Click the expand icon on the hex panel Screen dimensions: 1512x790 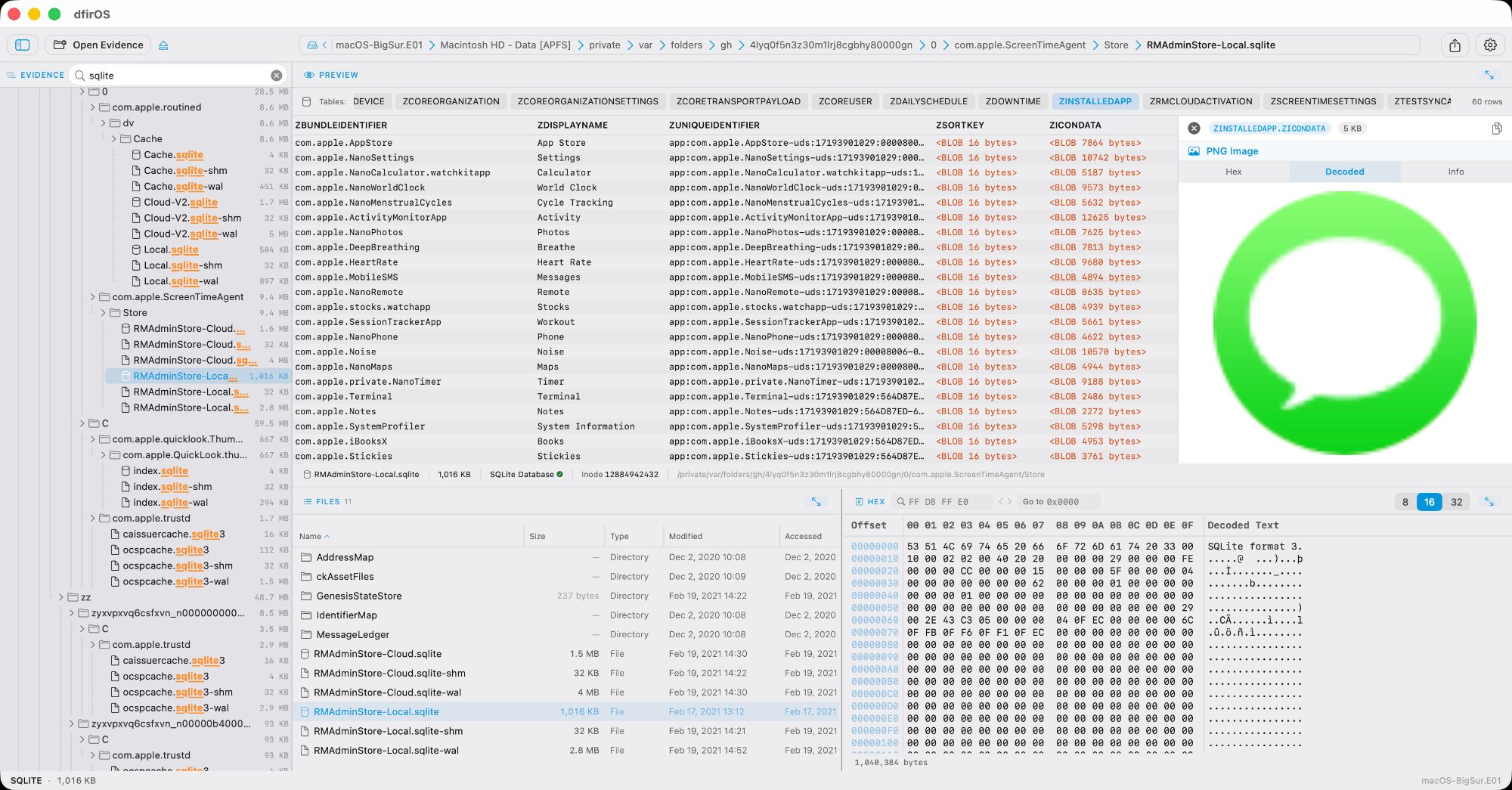(x=1490, y=501)
